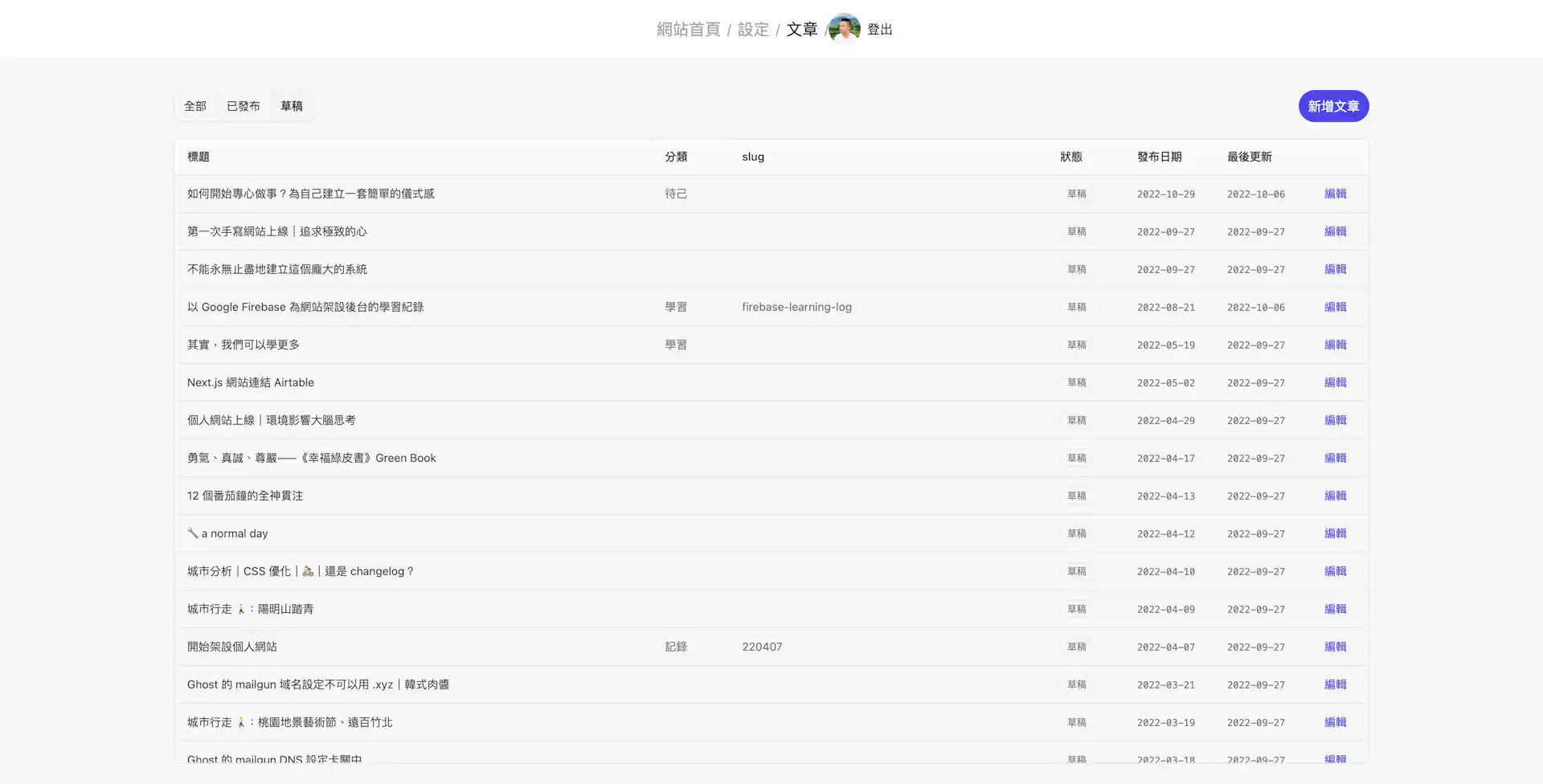This screenshot has height=784, width=1543.
Task: Click the 發布日期 column header
Action: (1160, 157)
